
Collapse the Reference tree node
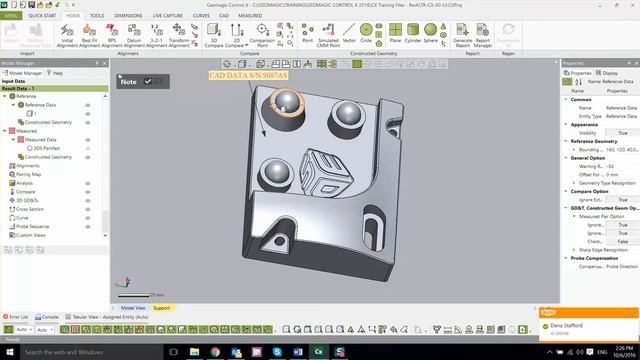pos(5,96)
